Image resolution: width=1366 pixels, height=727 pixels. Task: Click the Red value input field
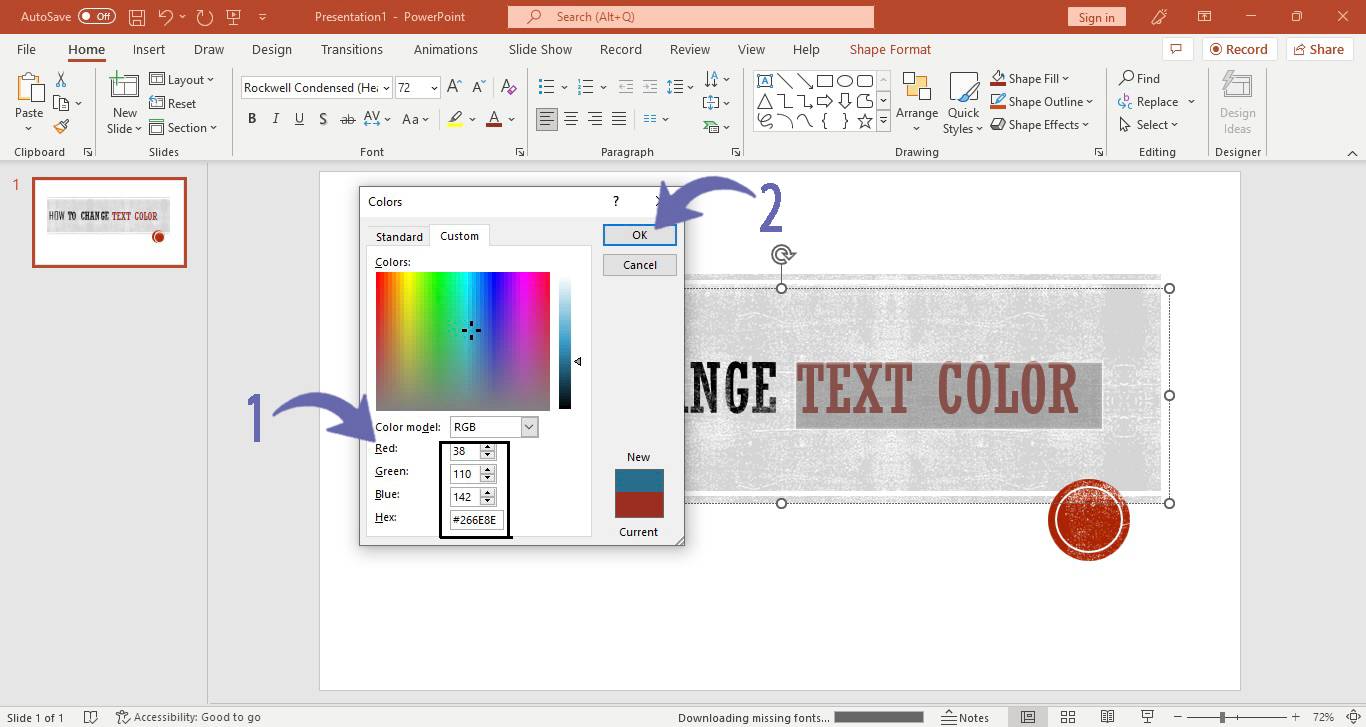click(x=466, y=451)
